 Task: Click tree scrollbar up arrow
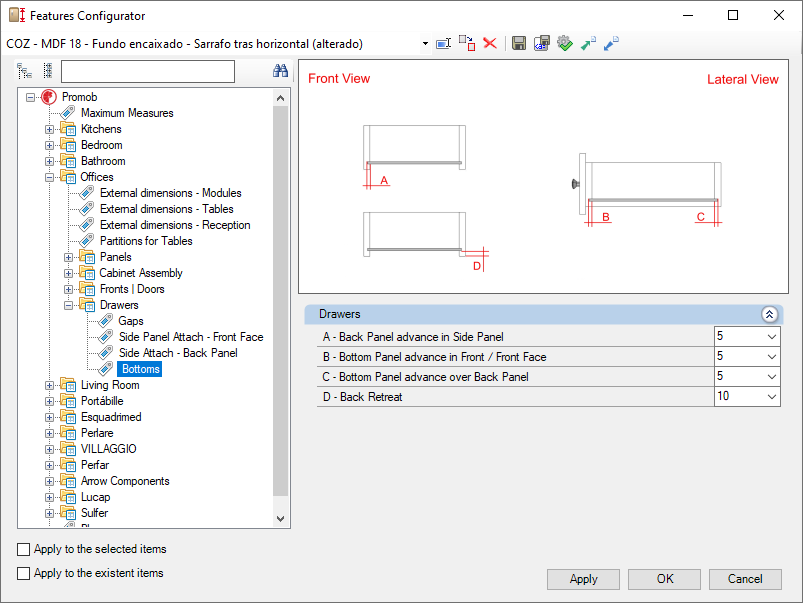pos(280,98)
